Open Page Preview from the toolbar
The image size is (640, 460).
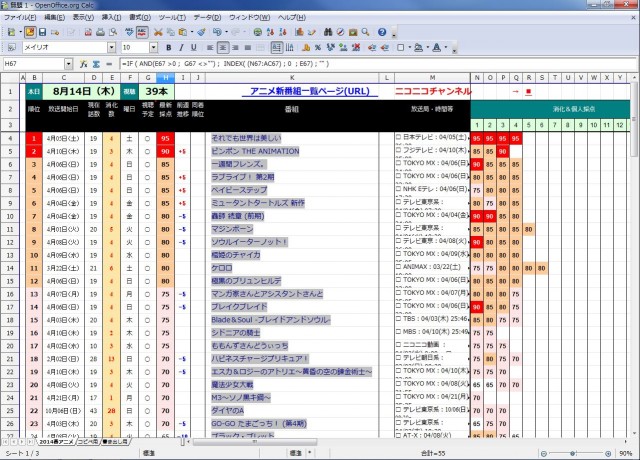pyautogui.click(x=113, y=32)
